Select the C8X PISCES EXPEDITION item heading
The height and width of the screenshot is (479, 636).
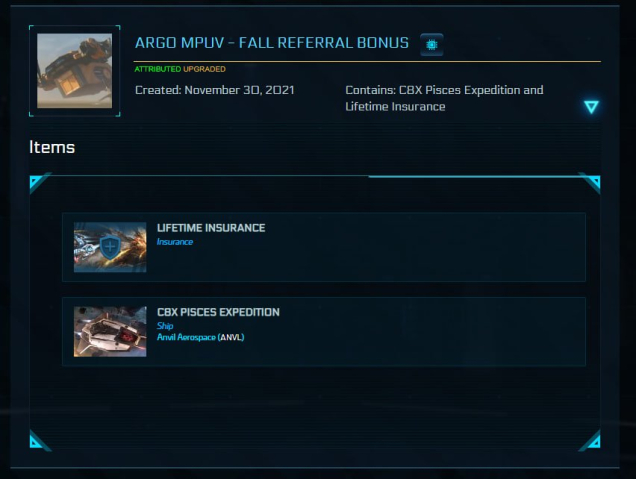click(x=218, y=312)
